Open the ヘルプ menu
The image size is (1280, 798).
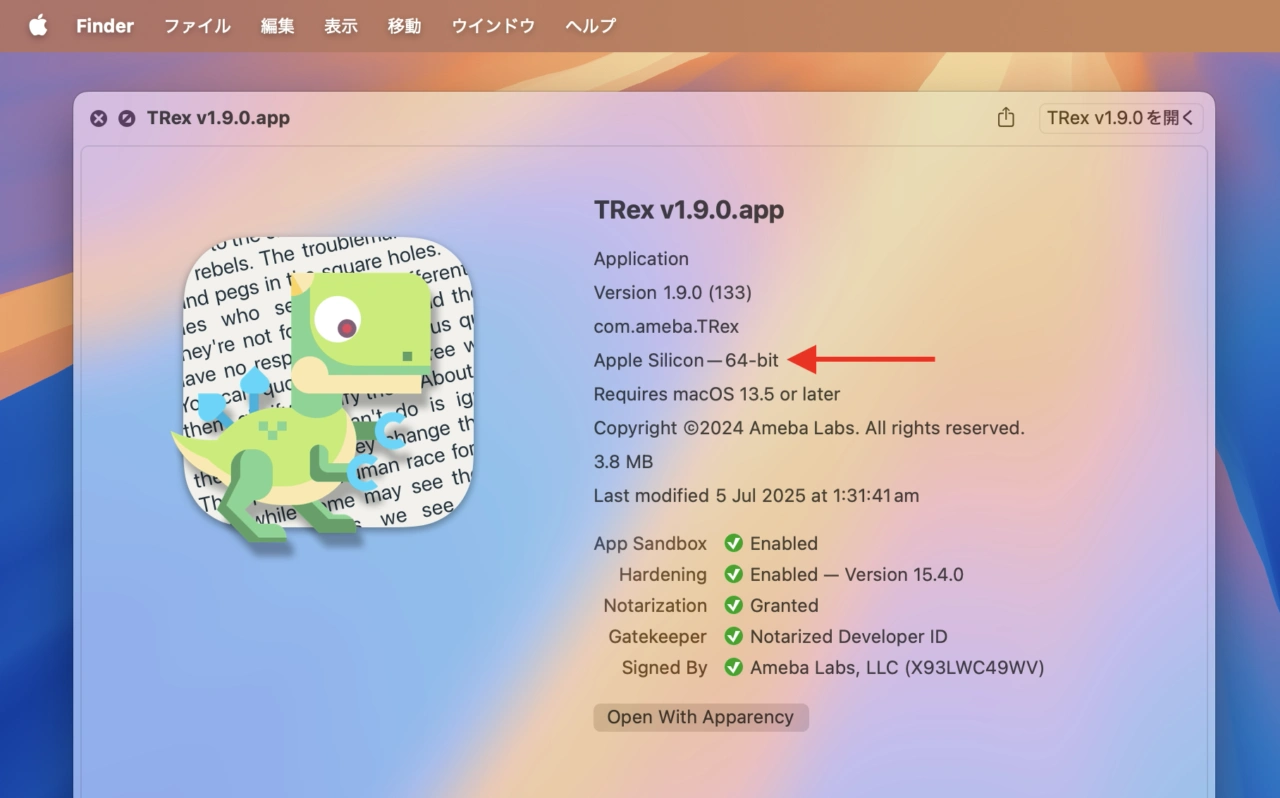590,26
